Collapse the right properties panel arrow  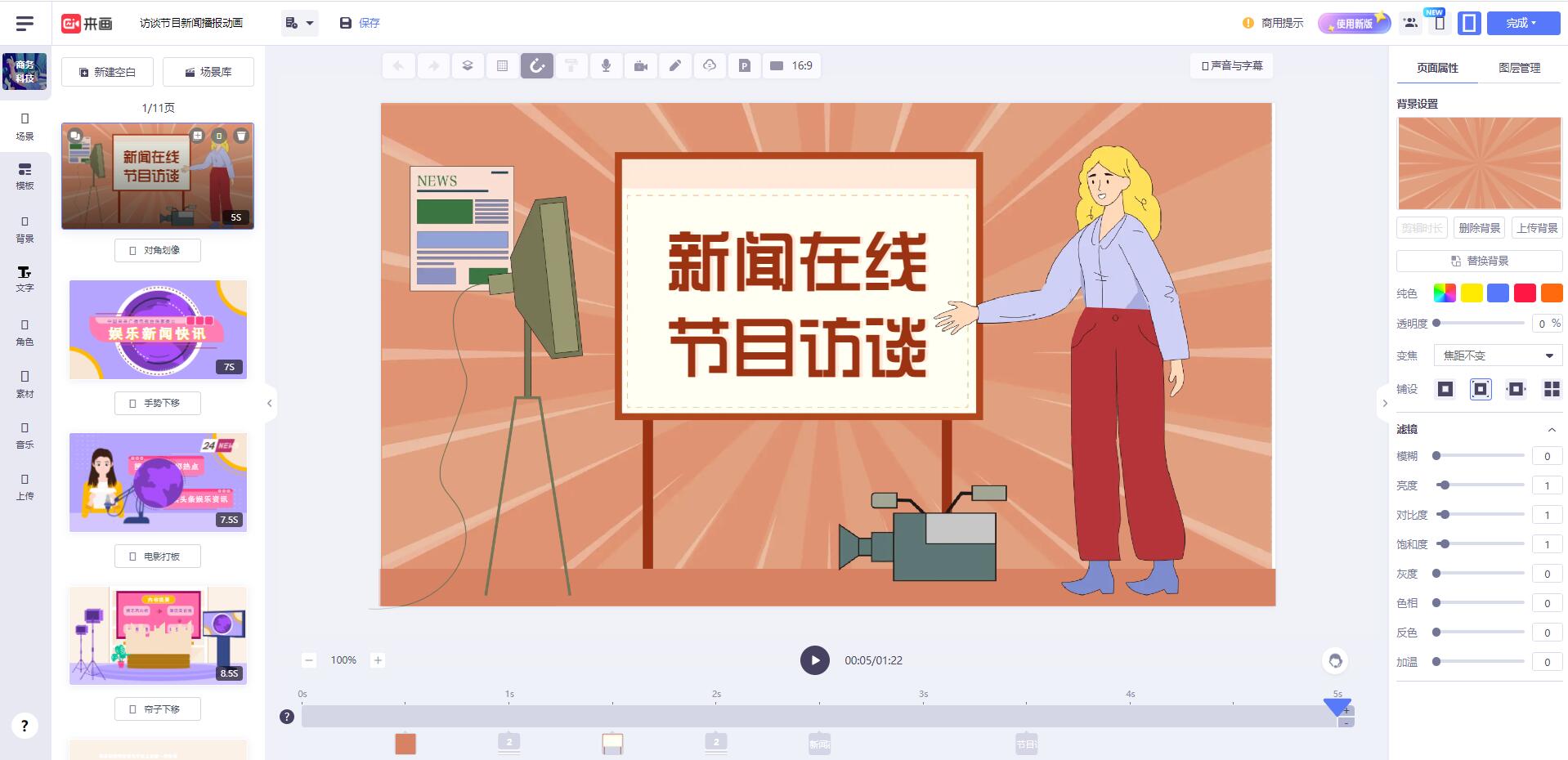(1384, 403)
